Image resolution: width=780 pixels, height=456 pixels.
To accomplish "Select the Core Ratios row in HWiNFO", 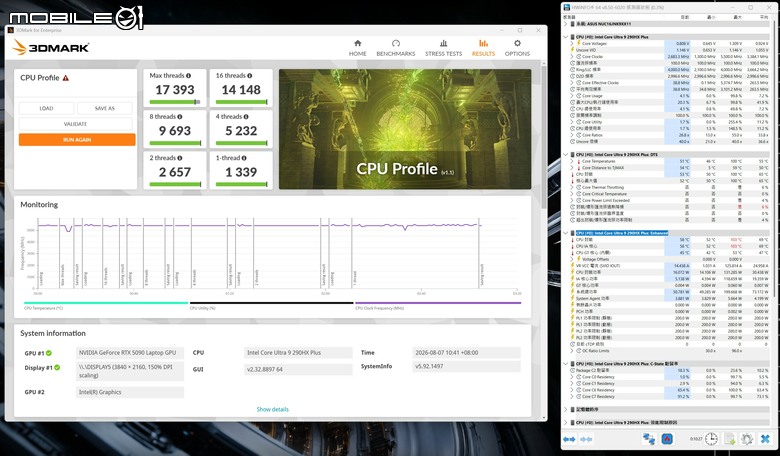I will (670, 135).
